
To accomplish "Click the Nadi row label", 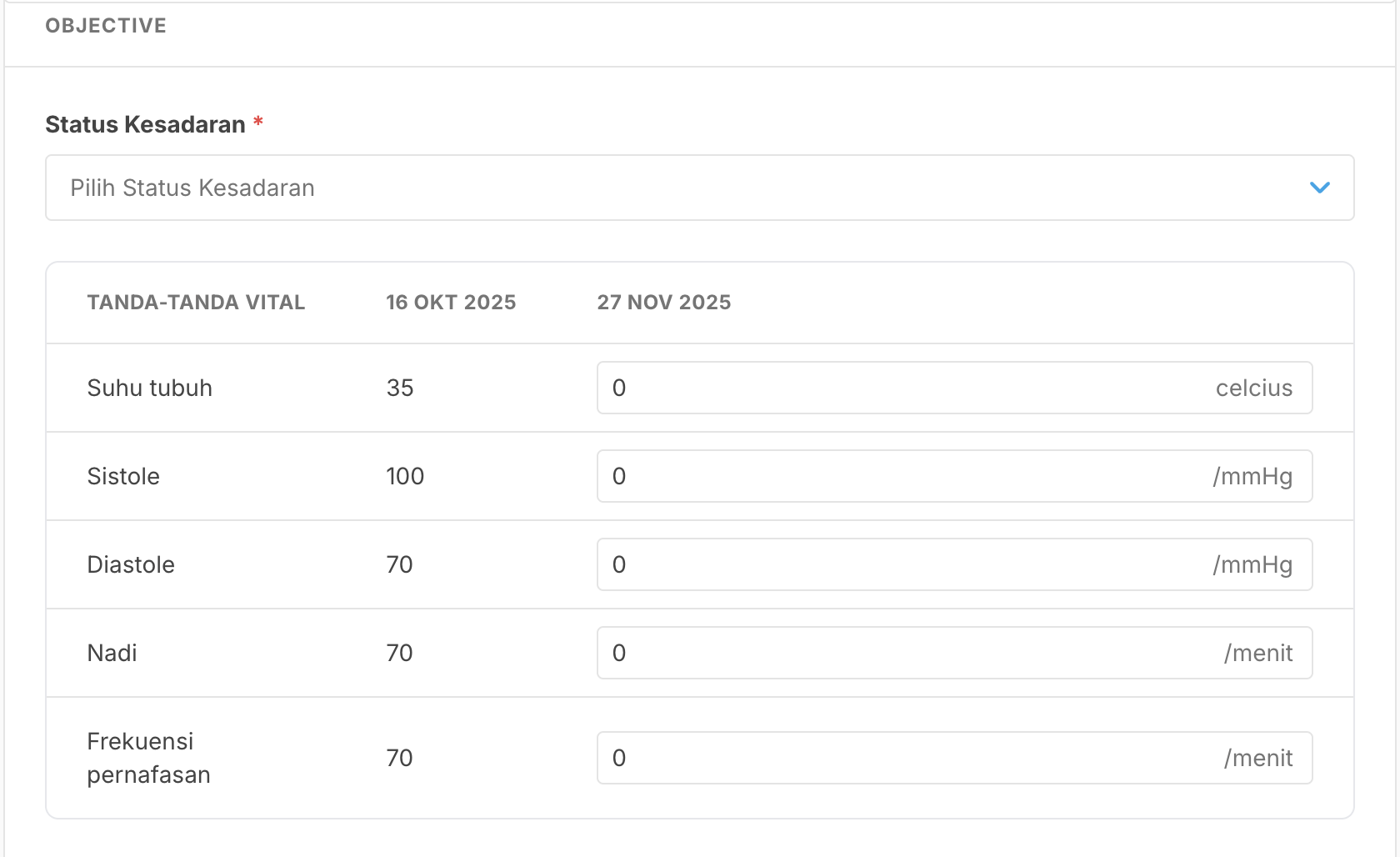I will [112, 653].
